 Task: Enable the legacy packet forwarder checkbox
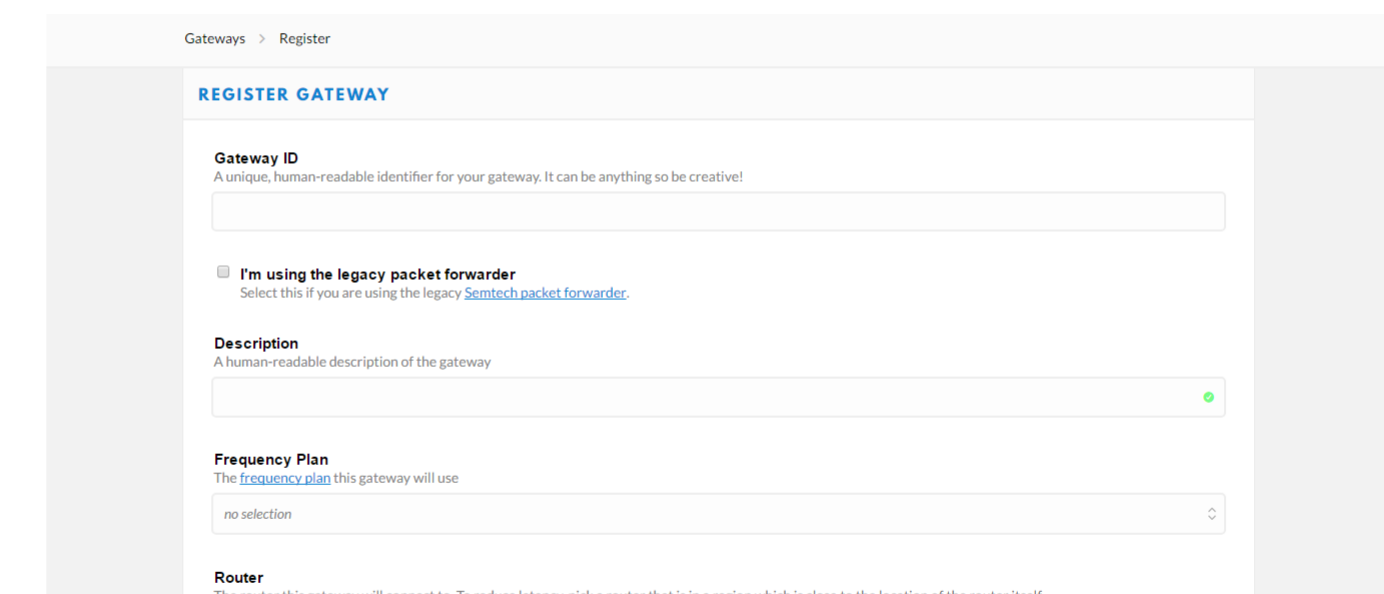[223, 272]
